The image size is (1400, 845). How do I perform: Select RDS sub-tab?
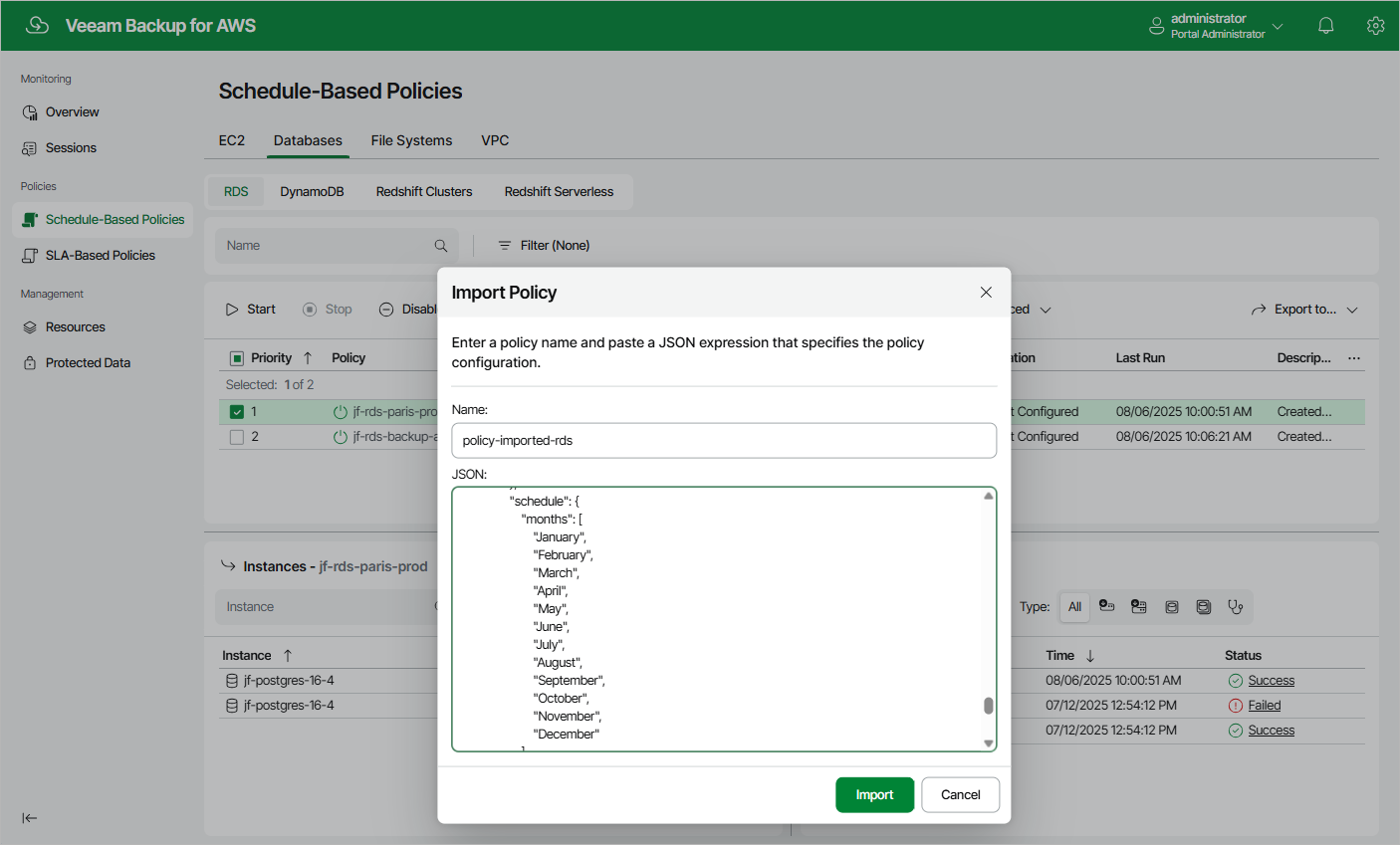point(236,192)
